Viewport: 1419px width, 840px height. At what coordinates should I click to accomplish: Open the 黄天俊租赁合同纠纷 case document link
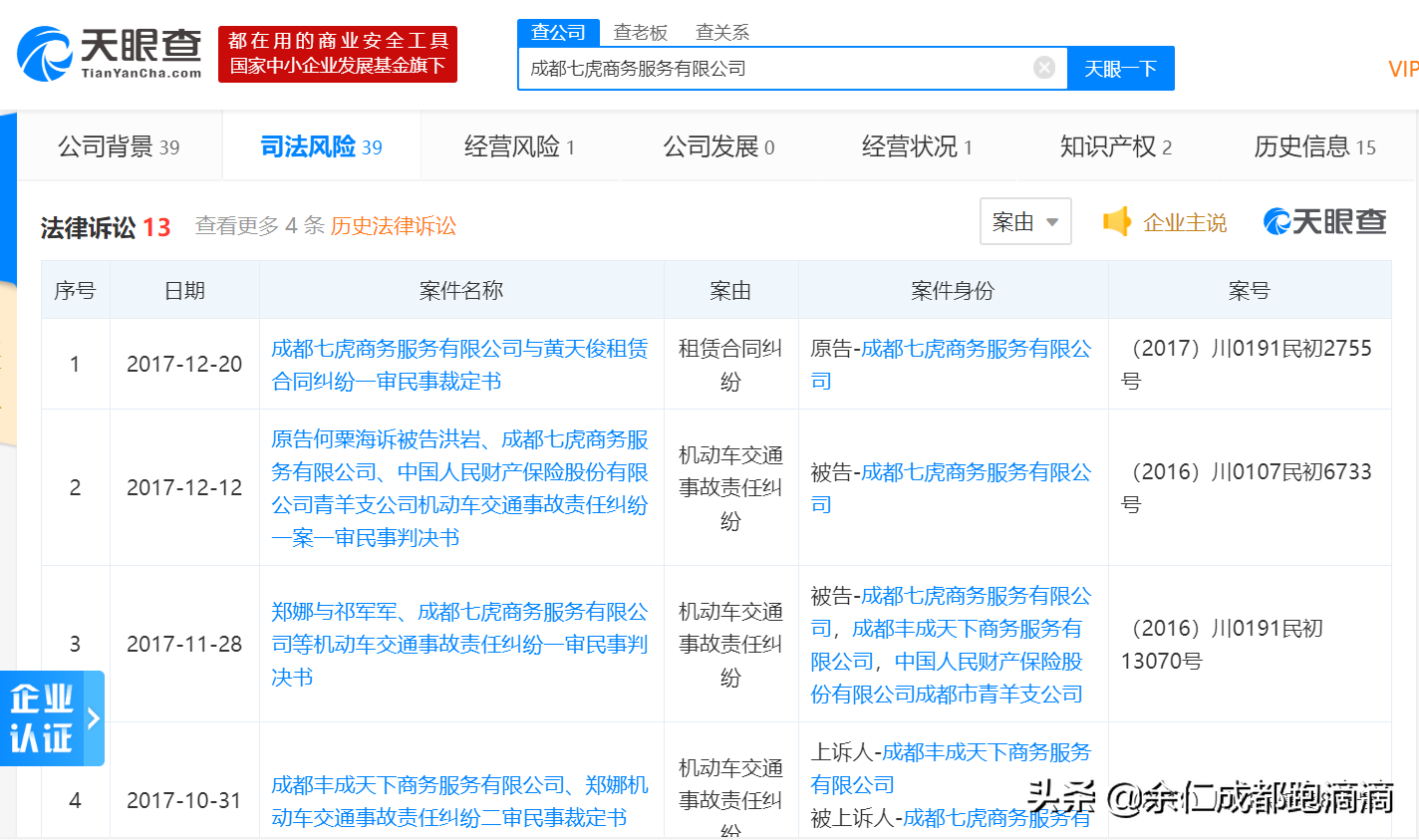tap(459, 364)
